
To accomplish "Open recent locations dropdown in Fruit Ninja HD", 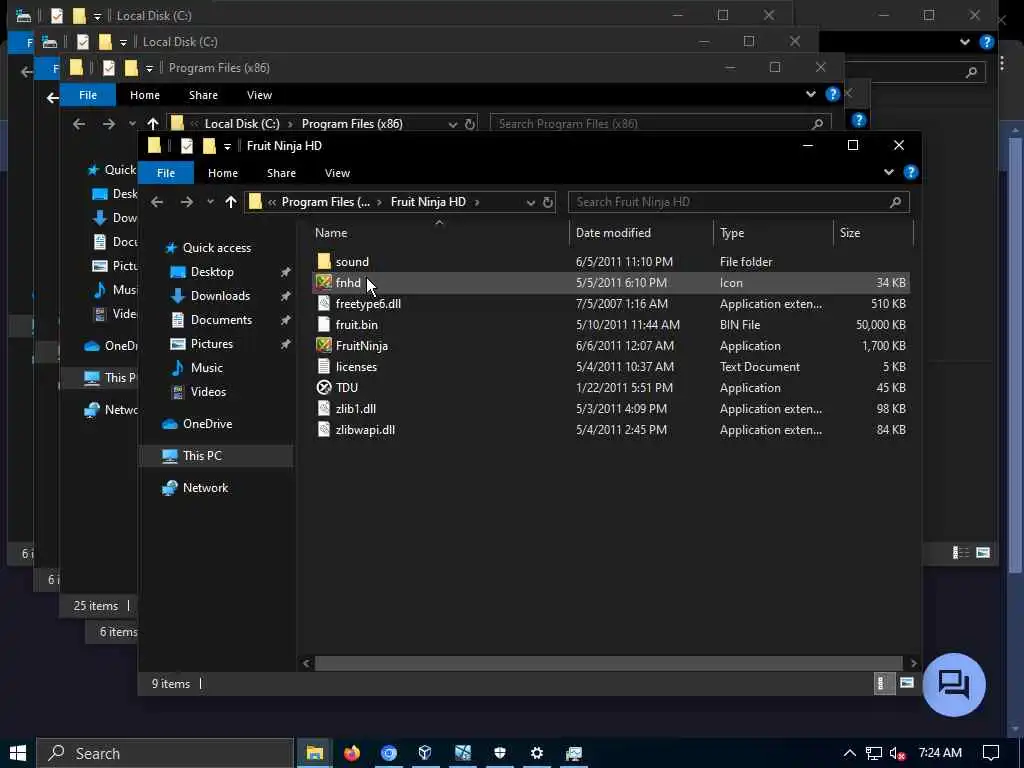I will tap(210, 202).
